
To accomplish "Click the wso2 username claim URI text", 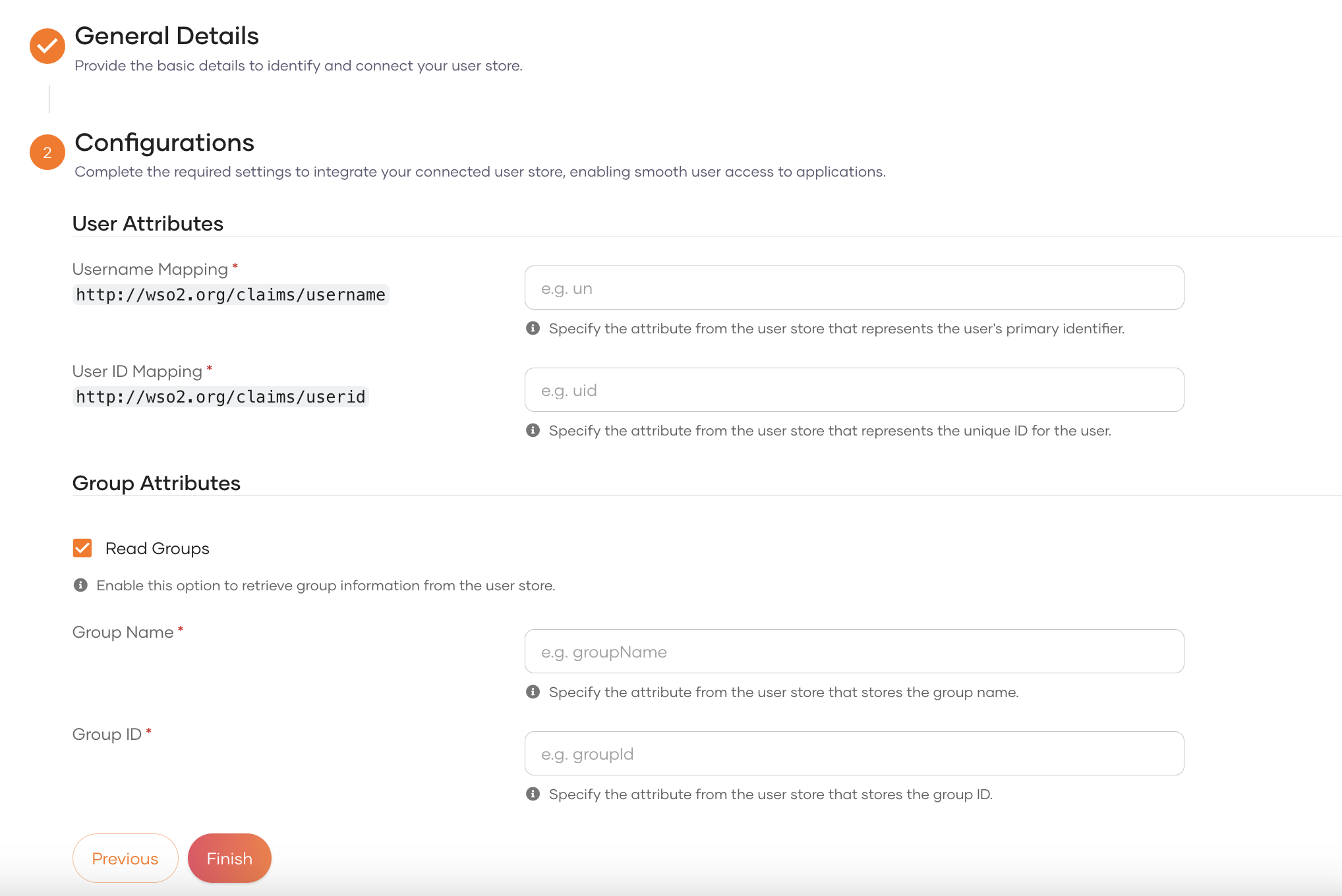I will pos(231,294).
